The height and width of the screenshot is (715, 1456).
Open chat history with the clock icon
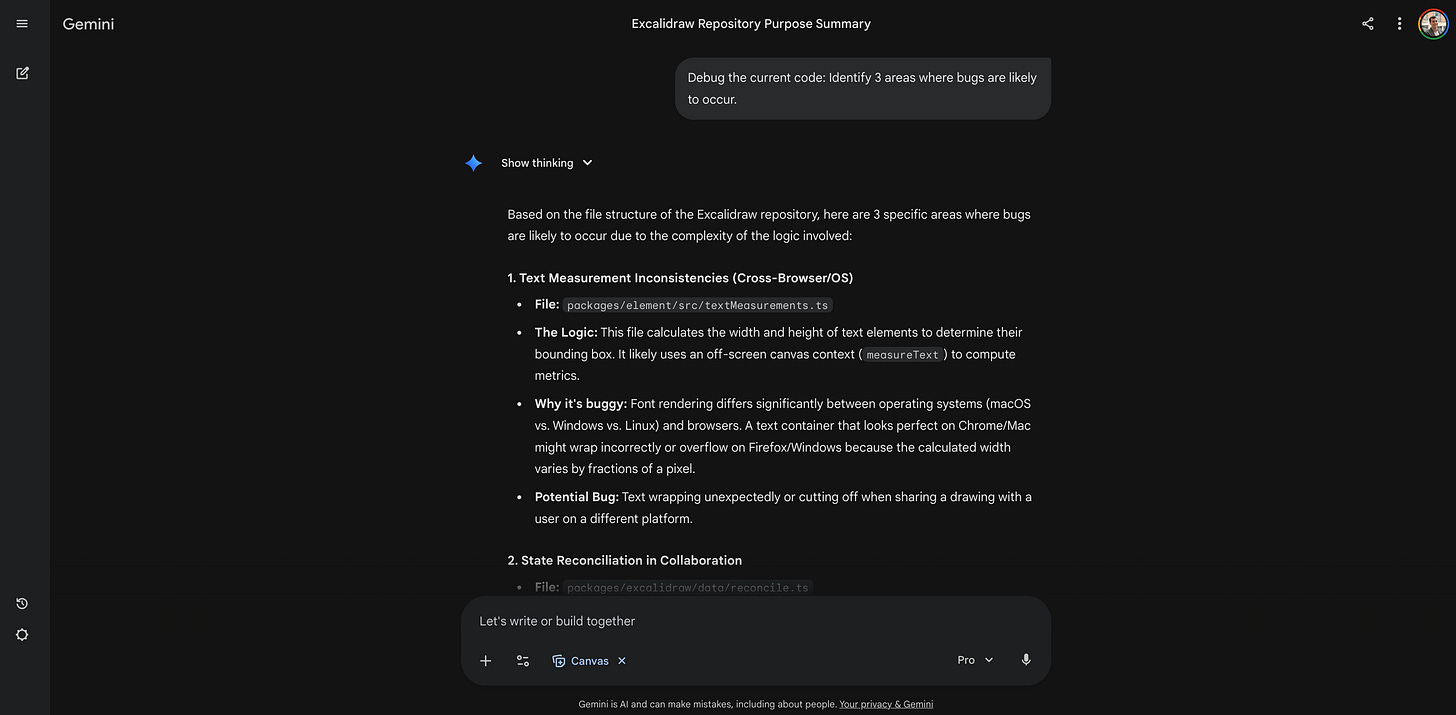coord(22,603)
